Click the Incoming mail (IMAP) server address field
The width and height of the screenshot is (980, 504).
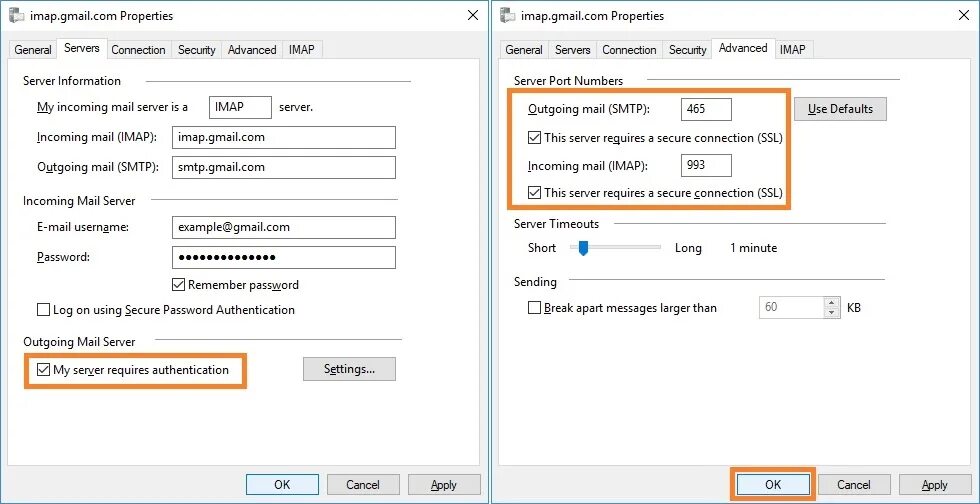(284, 138)
